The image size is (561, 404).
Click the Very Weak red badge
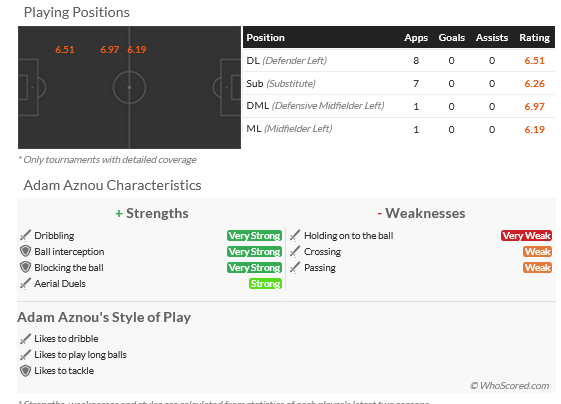click(x=526, y=235)
